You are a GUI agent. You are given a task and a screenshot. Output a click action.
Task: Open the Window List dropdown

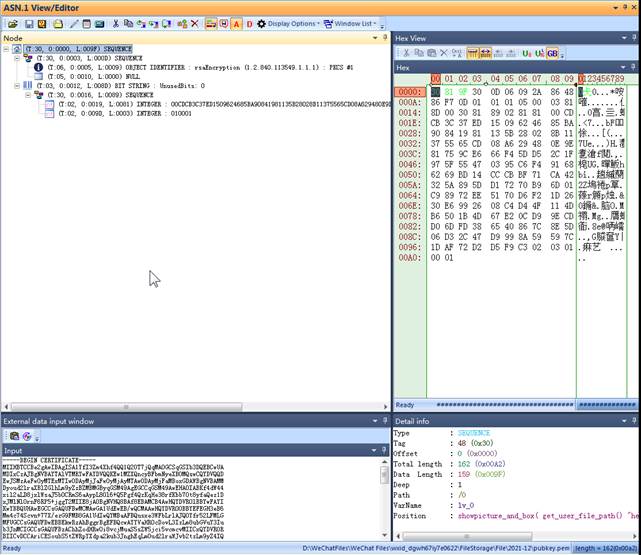tap(355, 23)
